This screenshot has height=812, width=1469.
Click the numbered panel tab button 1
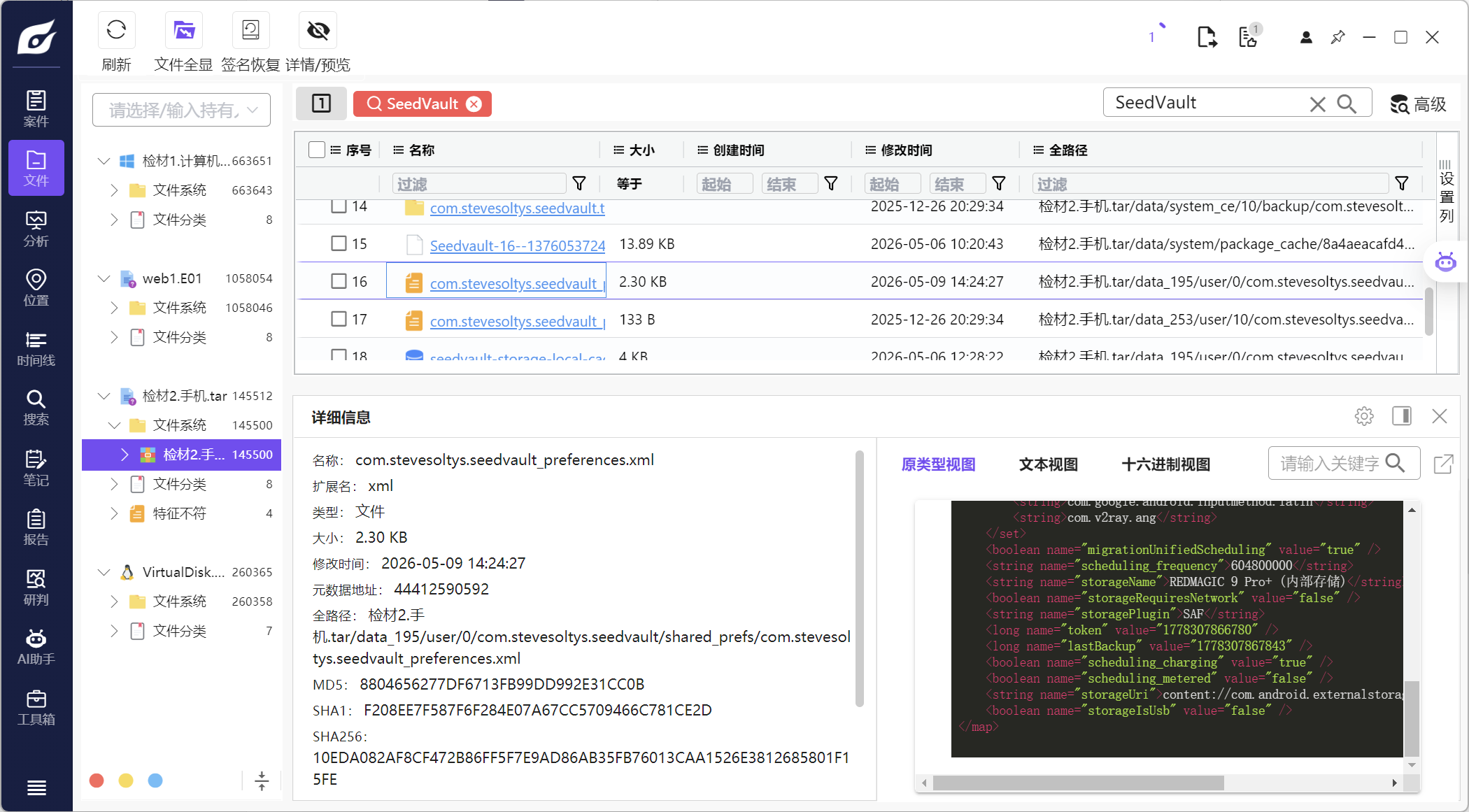[x=321, y=104]
